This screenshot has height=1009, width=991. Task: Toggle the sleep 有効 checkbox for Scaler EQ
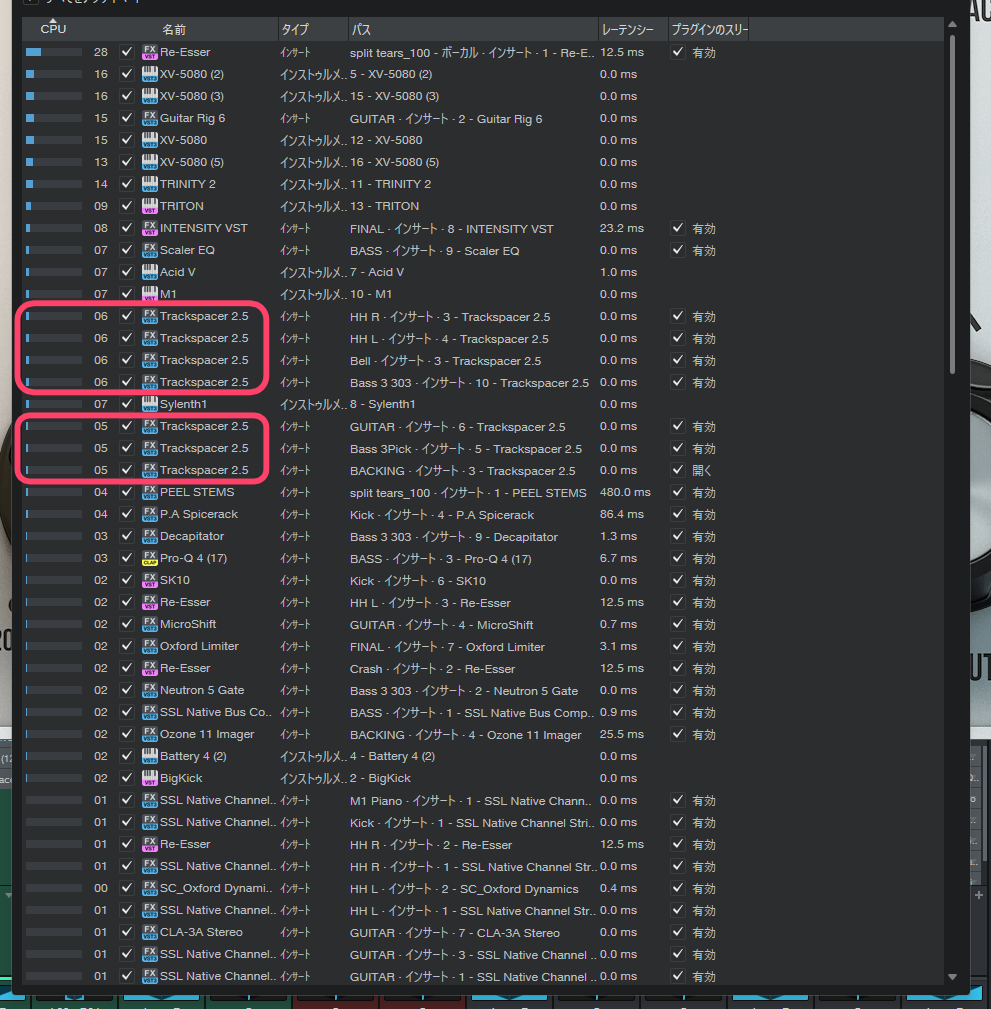679,250
